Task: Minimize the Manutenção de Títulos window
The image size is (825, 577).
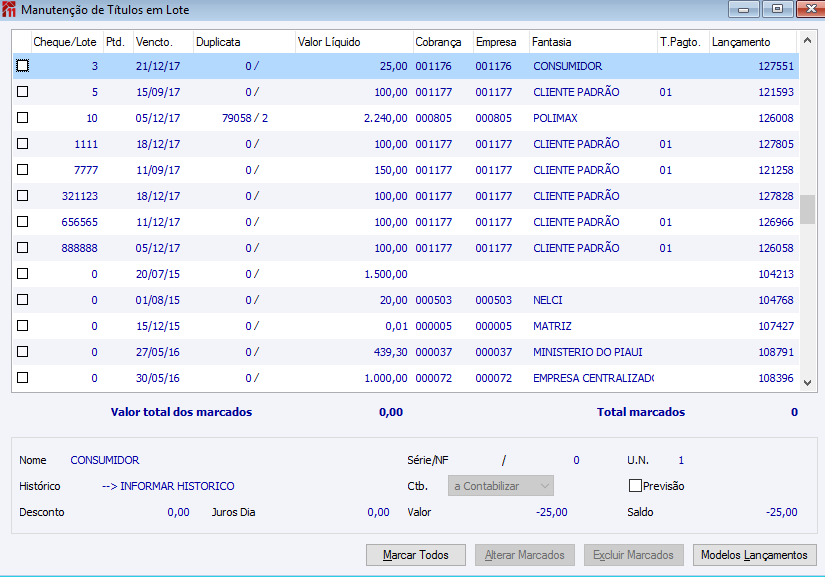Action: tap(743, 9)
